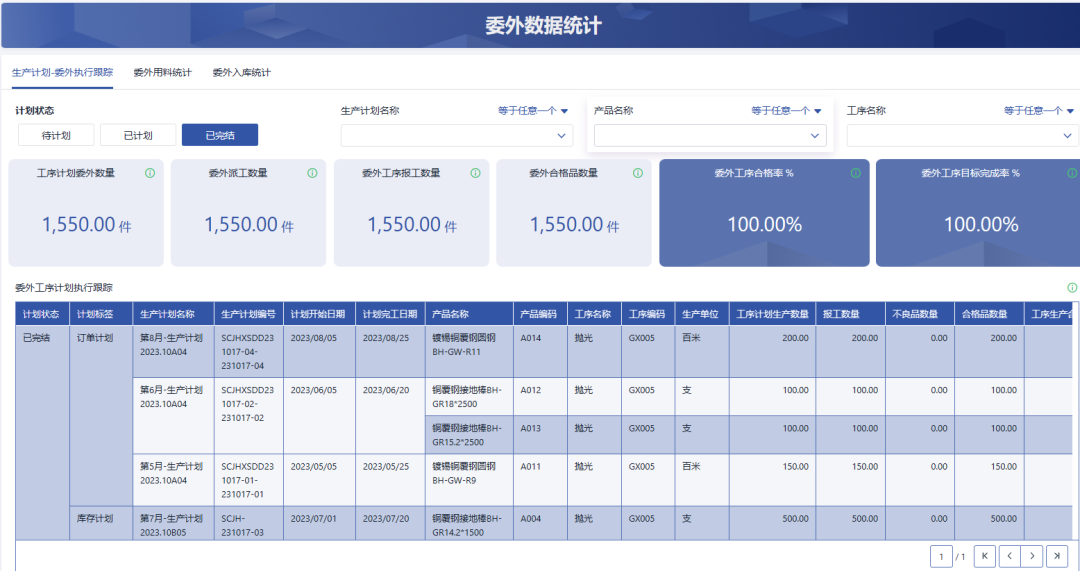Image resolution: width=1080 pixels, height=571 pixels.
Task: Go to the last page of table
Action: point(1057,556)
